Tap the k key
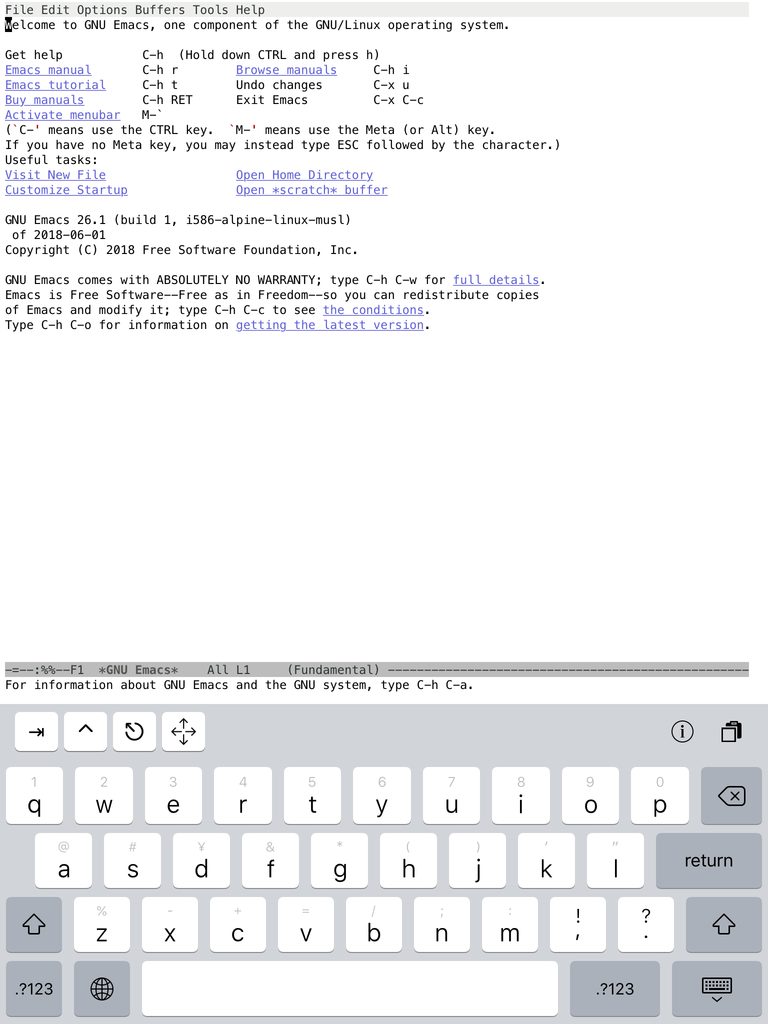The image size is (768, 1024). (x=547, y=861)
